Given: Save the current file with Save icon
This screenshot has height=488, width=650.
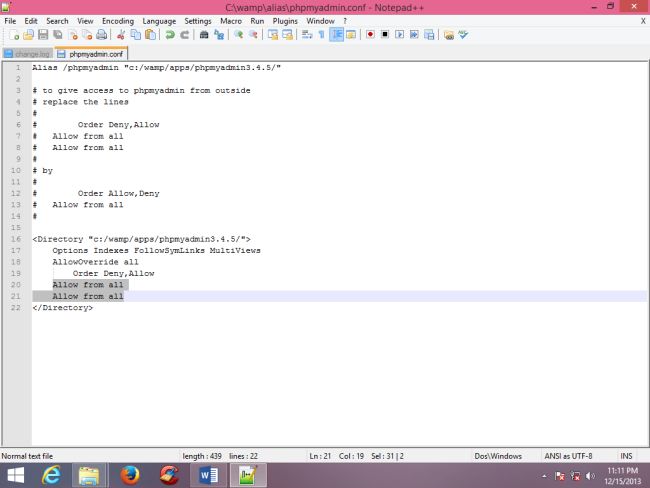Looking at the screenshot, I should pyautogui.click(x=43, y=35).
